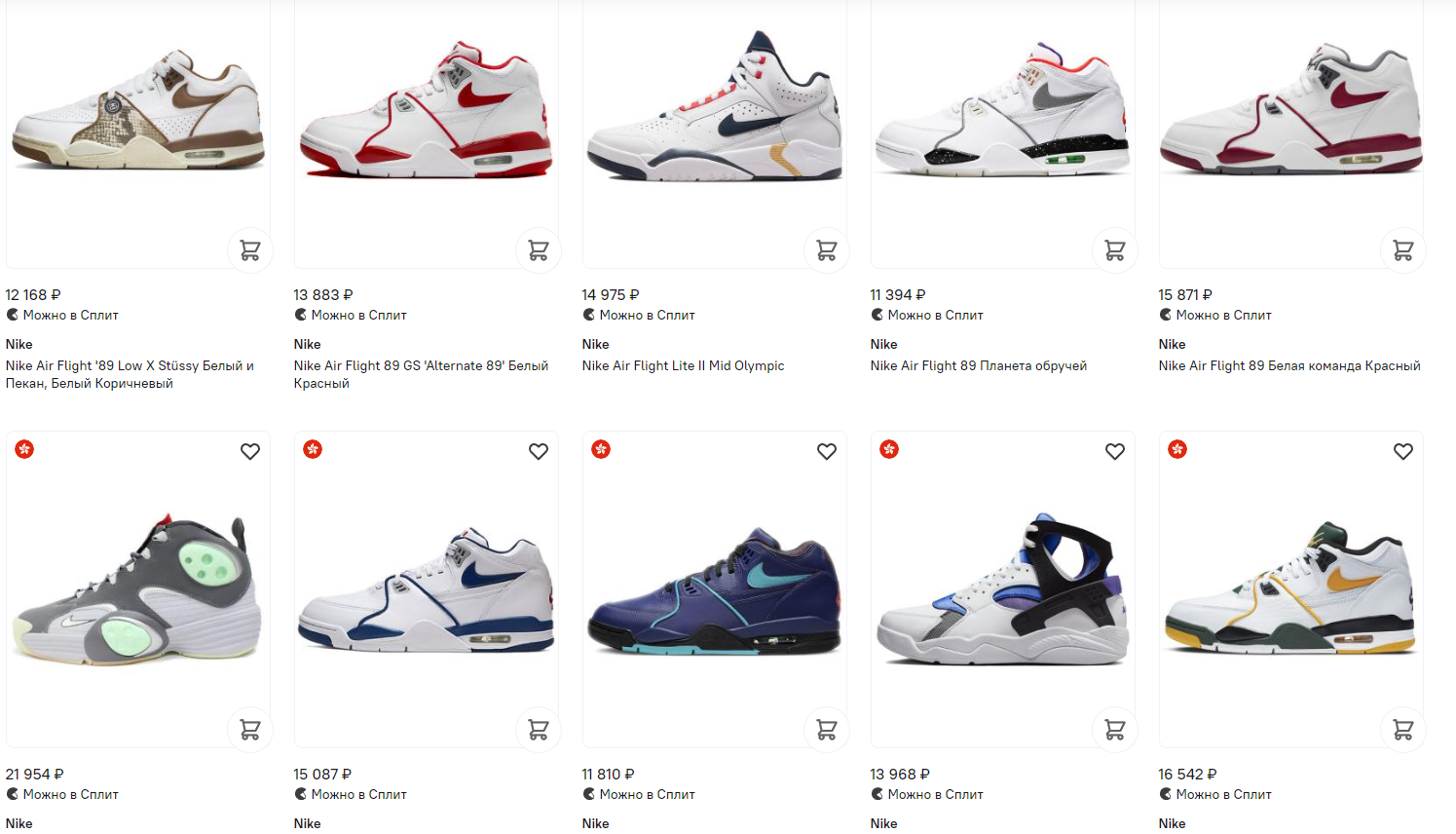This screenshot has width=1456, height=834.
Task: Open Nike Air Flight 89 Планета обручей link
Action: [x=978, y=365]
